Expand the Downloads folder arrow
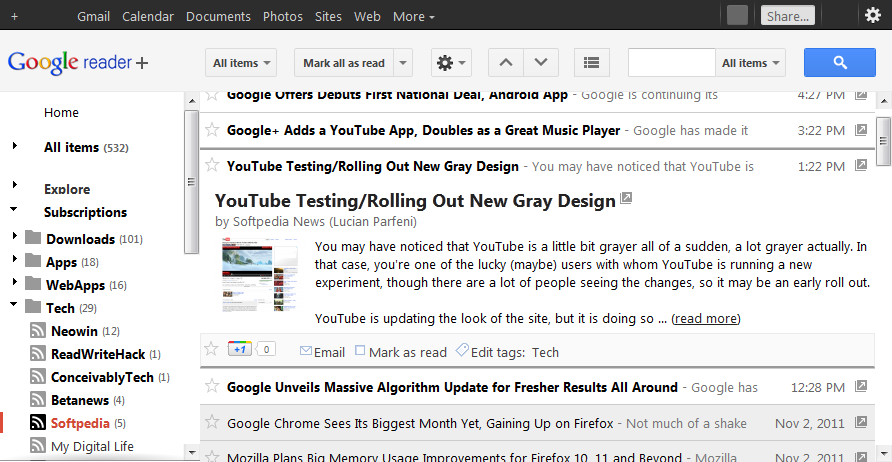 tap(15, 236)
